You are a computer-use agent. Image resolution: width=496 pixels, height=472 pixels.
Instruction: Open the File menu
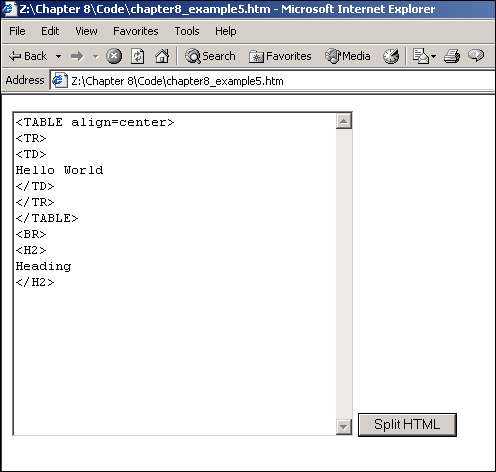pos(17,31)
